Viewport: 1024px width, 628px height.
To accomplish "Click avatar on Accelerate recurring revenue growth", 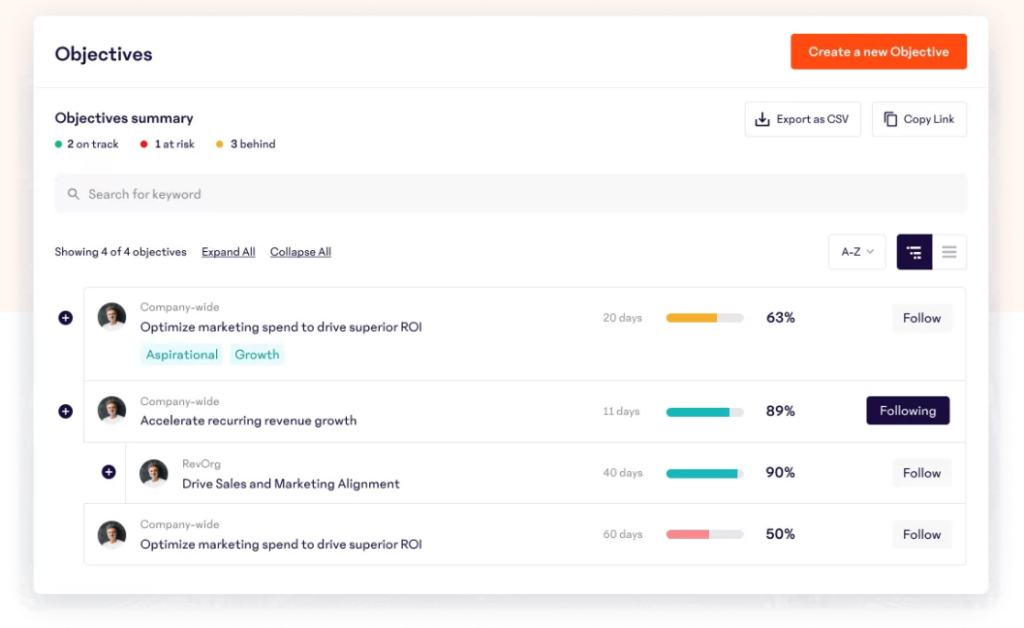I will tap(112, 411).
